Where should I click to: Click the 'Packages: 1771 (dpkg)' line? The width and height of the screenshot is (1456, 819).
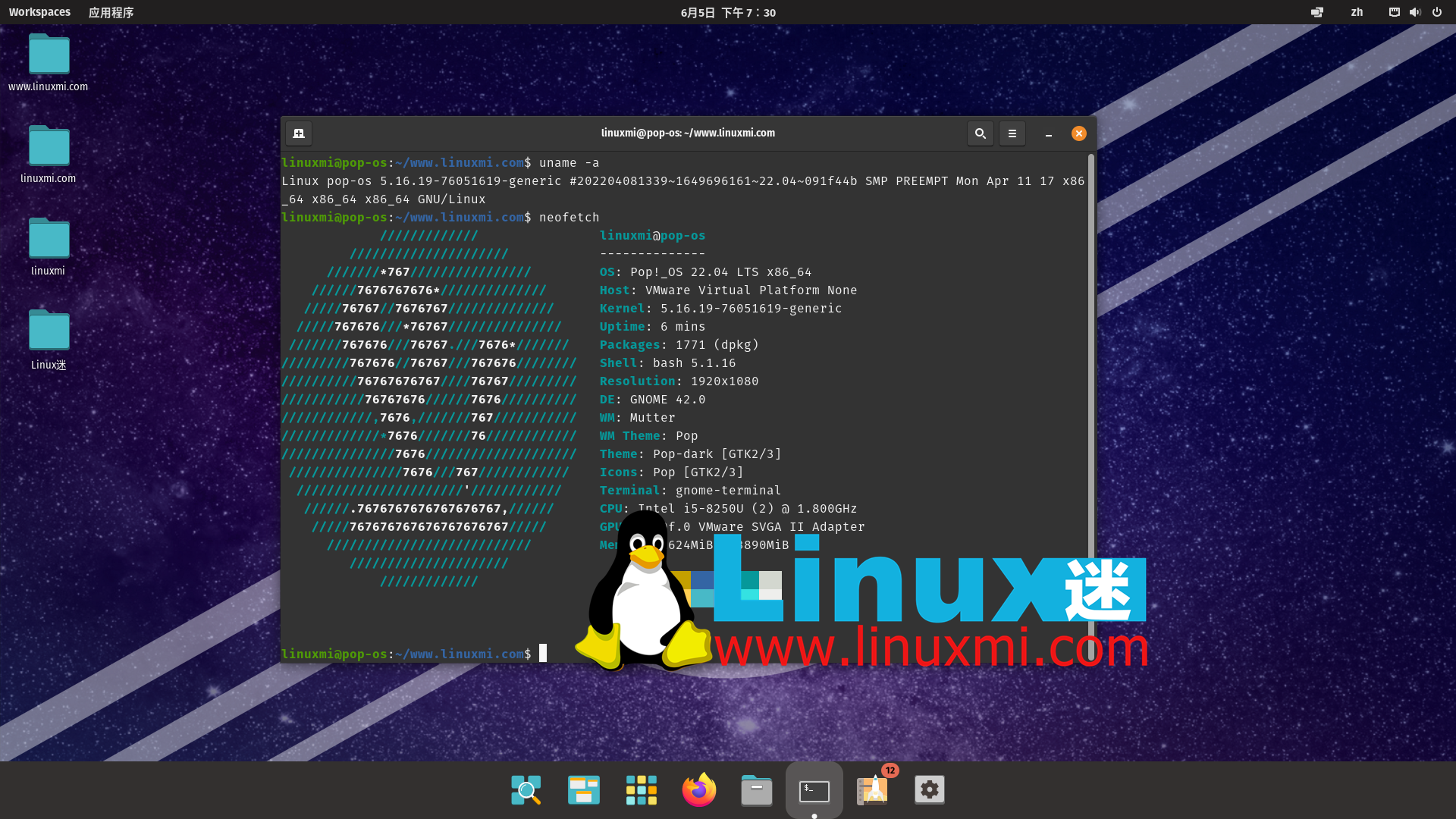[679, 345]
